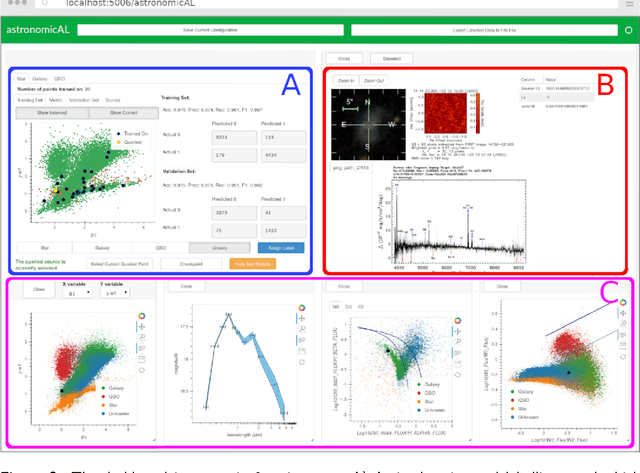The image size is (640, 473).
Task: Click Reset icon on g-i scatter plot toolbar
Action: (x=142, y=370)
